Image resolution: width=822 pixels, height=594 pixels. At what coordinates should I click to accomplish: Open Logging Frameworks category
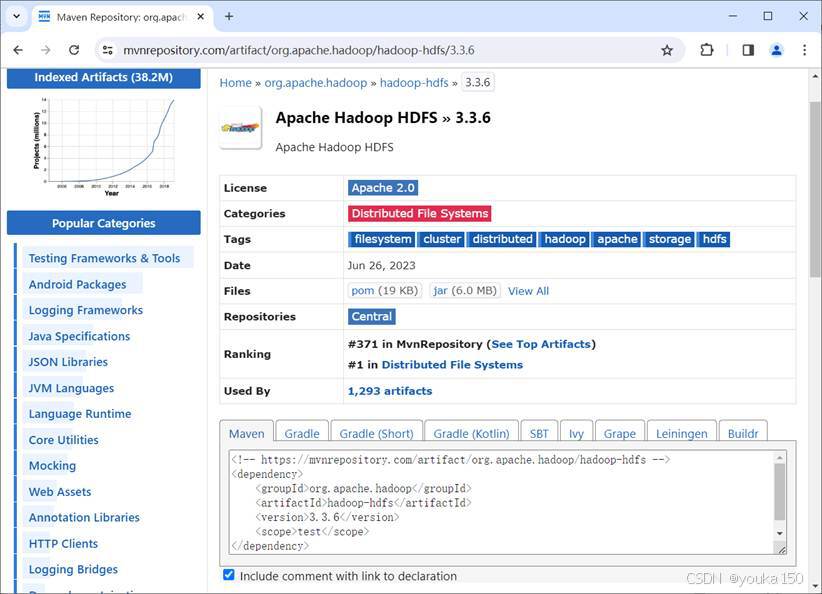[85, 310]
